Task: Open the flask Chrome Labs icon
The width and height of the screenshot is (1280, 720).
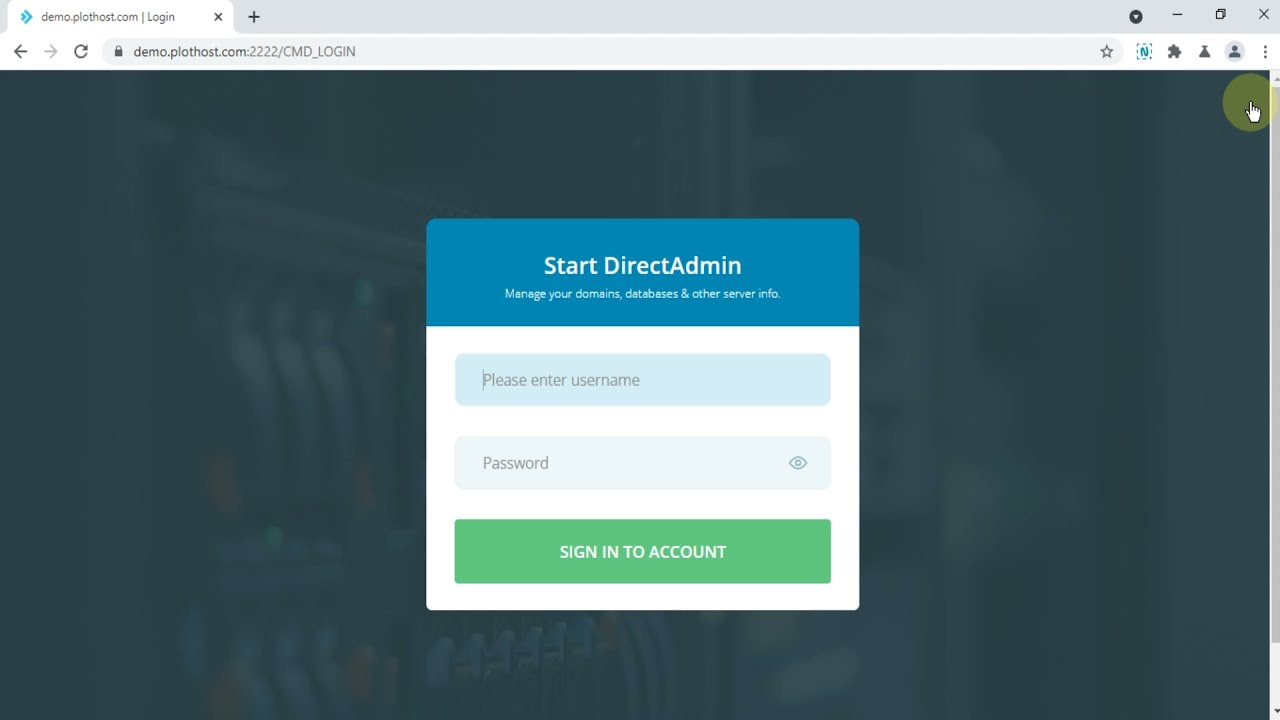Action: tap(1204, 51)
